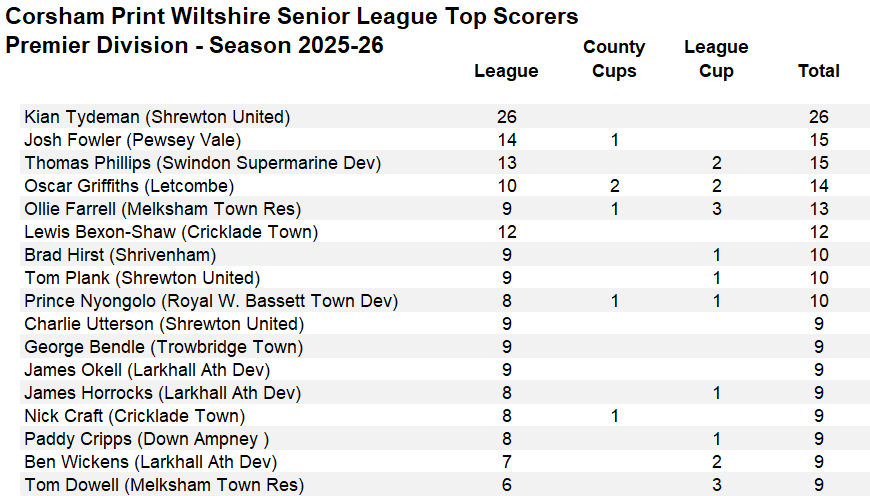Viewport: 870px width, 496px height.
Task: Click Prince Nyongolo (Royal W. Bassett Town Dev)
Action: [x=211, y=301]
